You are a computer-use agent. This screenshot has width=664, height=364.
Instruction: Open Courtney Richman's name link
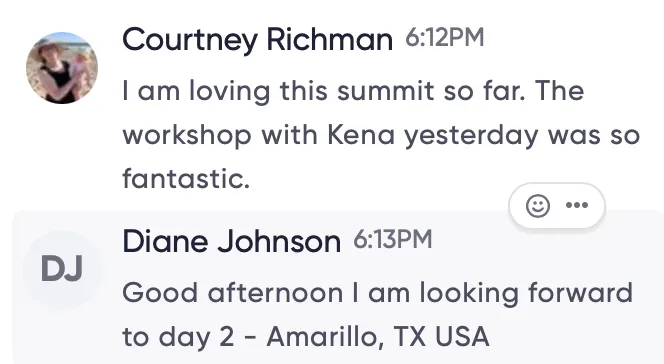tap(257, 39)
